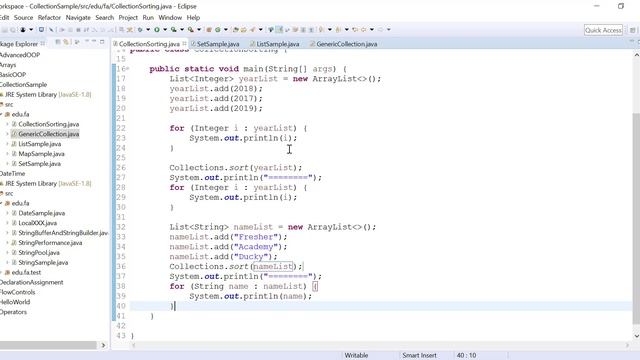640x360 pixels.
Task: Select SetSample.java in Package Explorer tree
Action: [x=39, y=164]
